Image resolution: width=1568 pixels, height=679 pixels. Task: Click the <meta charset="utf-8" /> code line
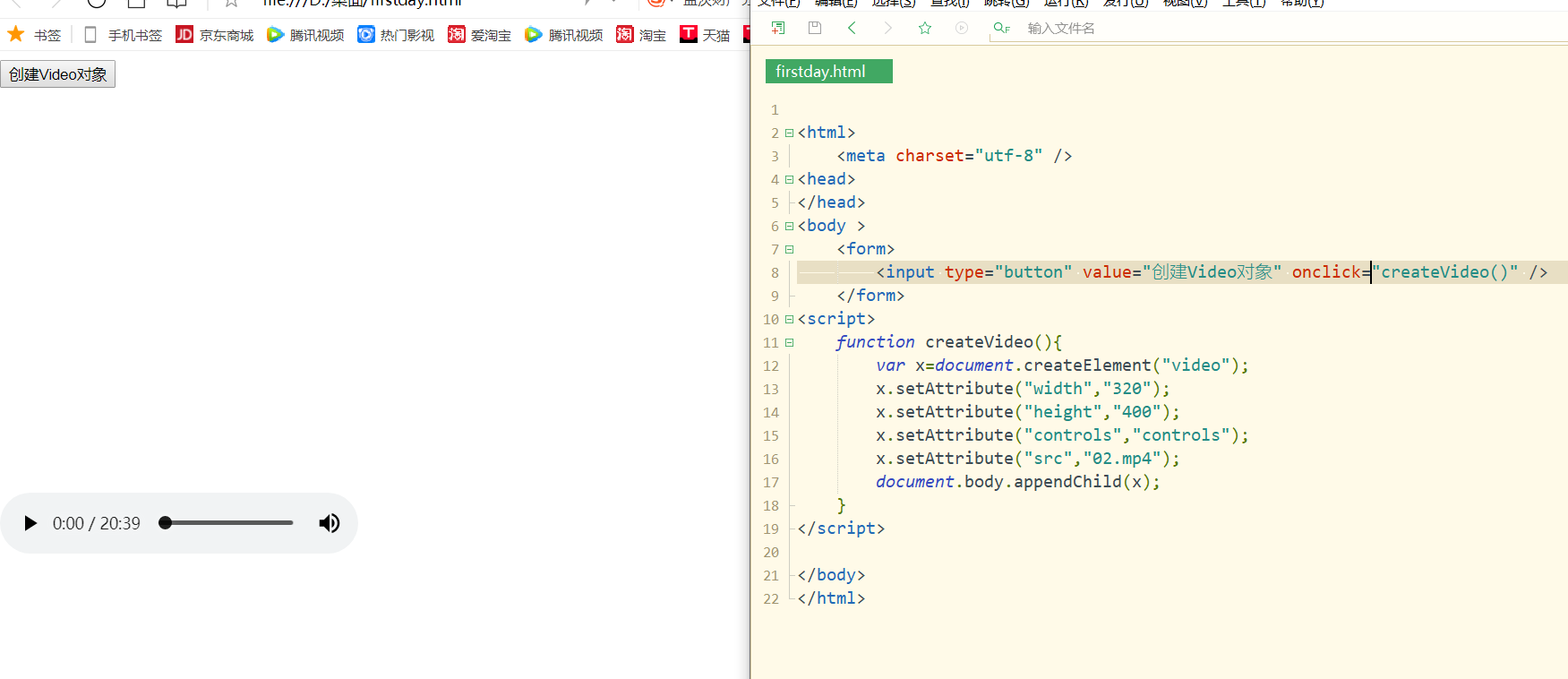tap(955, 156)
